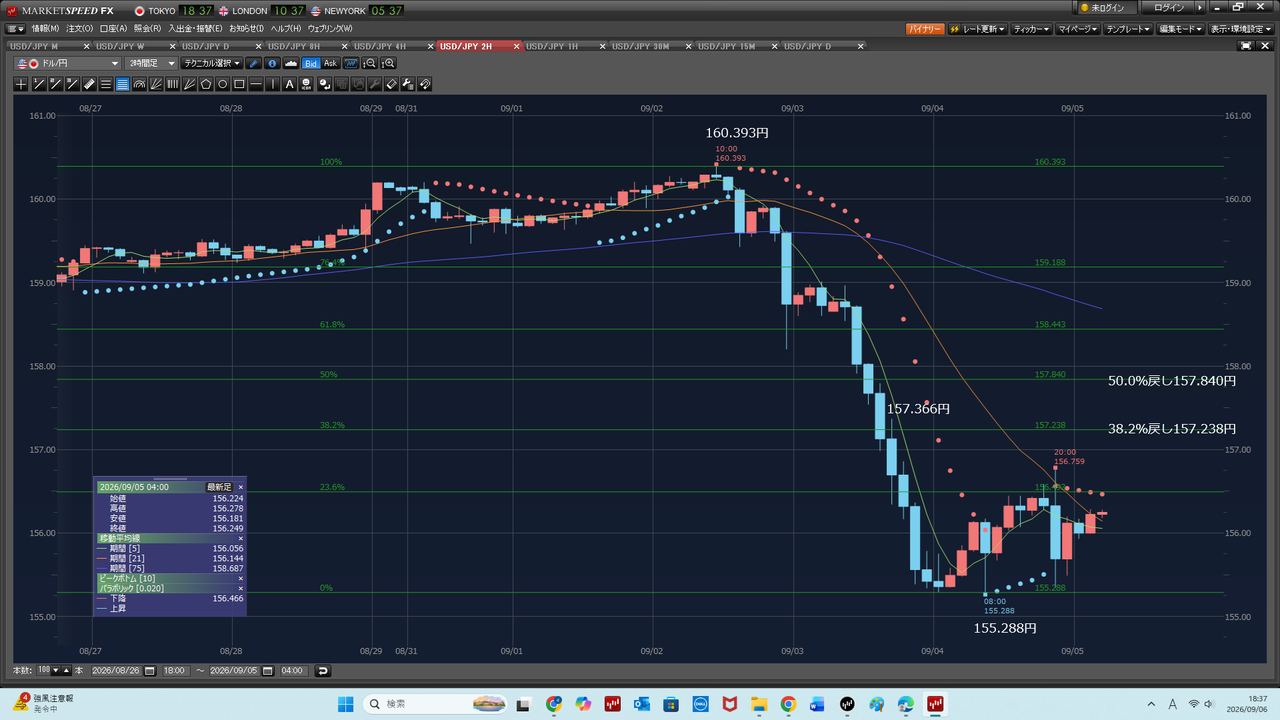Toggle the Bid price display
Screen dimensions: 1280x720
click(x=311, y=63)
